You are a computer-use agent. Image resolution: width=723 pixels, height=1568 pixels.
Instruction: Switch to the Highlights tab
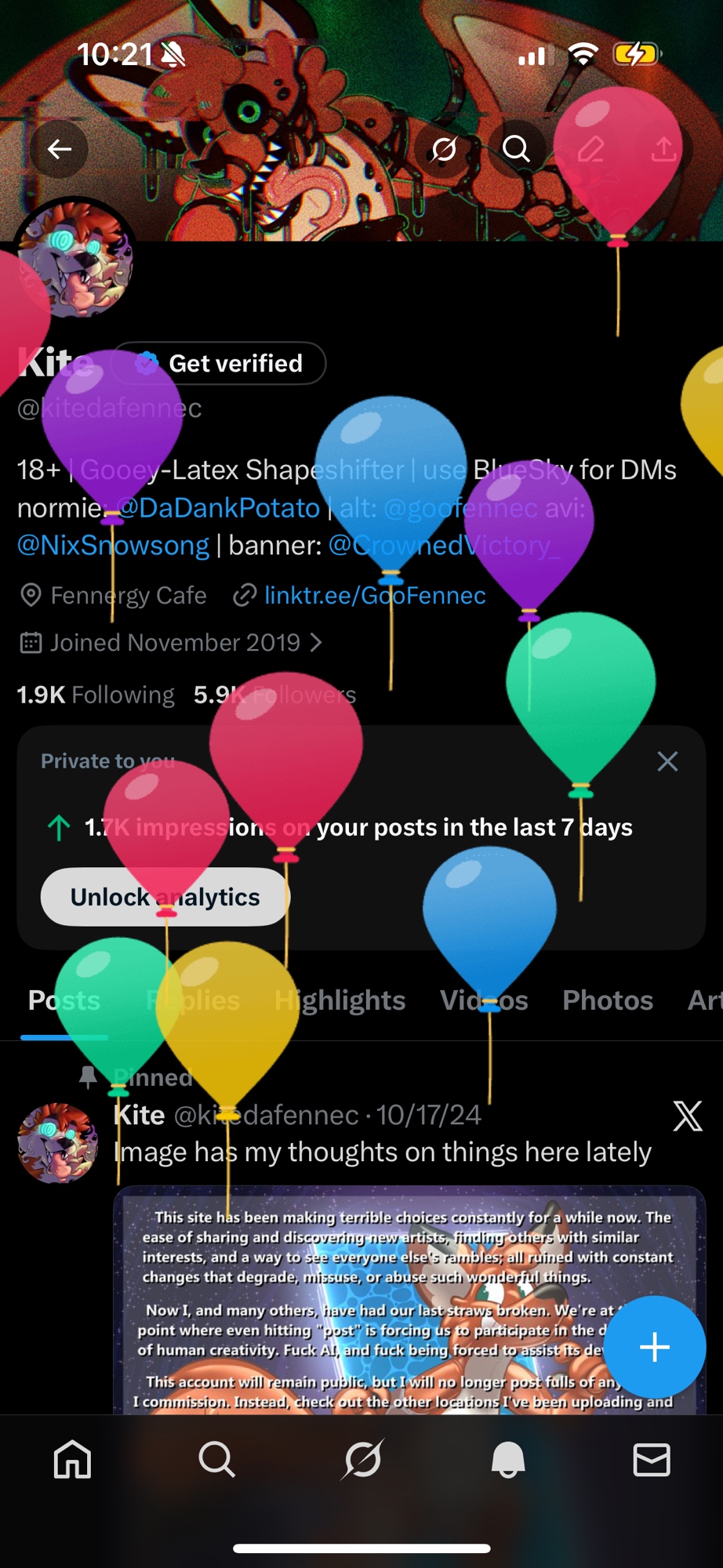pyautogui.click(x=340, y=1000)
